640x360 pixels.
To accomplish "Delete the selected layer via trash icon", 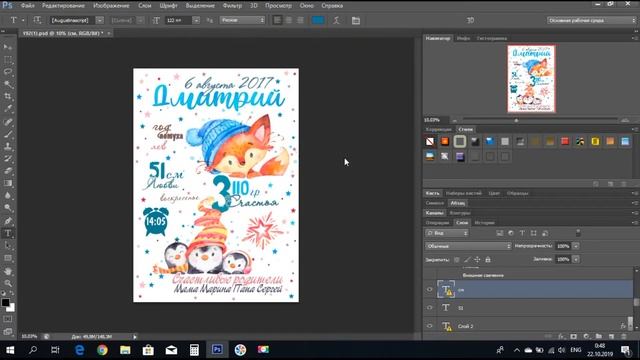I will tap(624, 336).
